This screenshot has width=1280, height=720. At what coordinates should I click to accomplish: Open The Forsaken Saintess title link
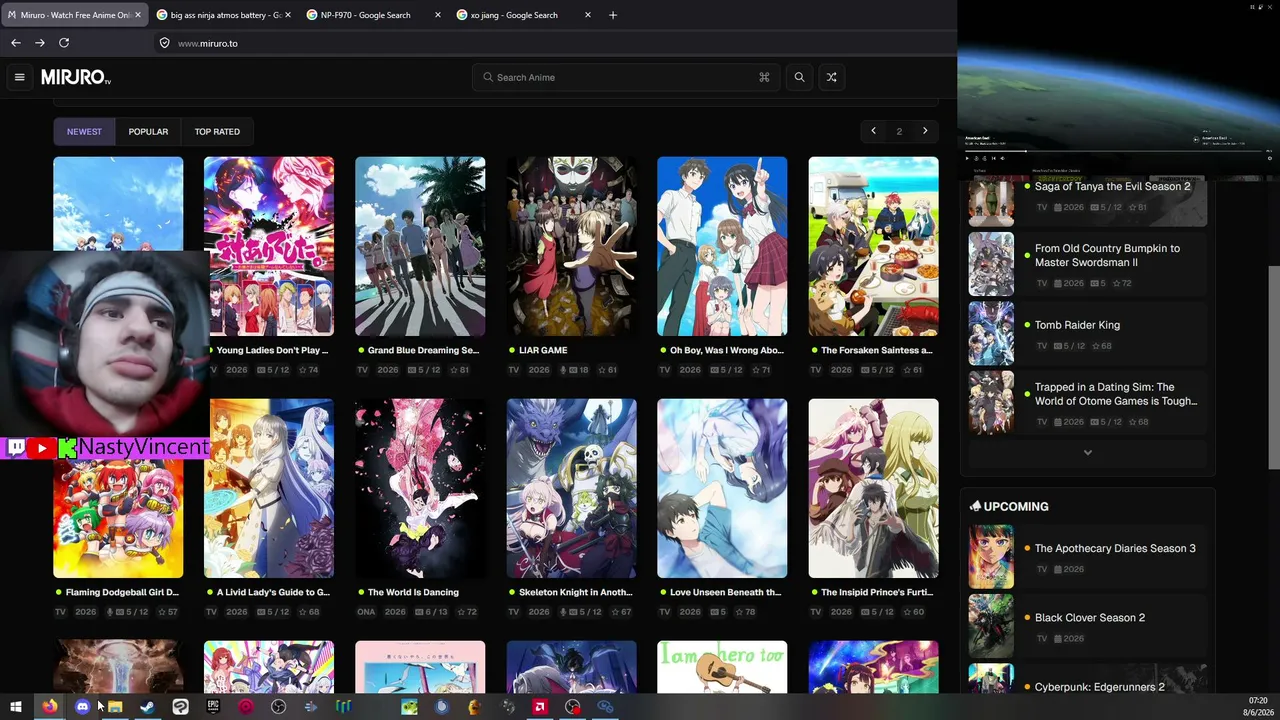click(876, 350)
